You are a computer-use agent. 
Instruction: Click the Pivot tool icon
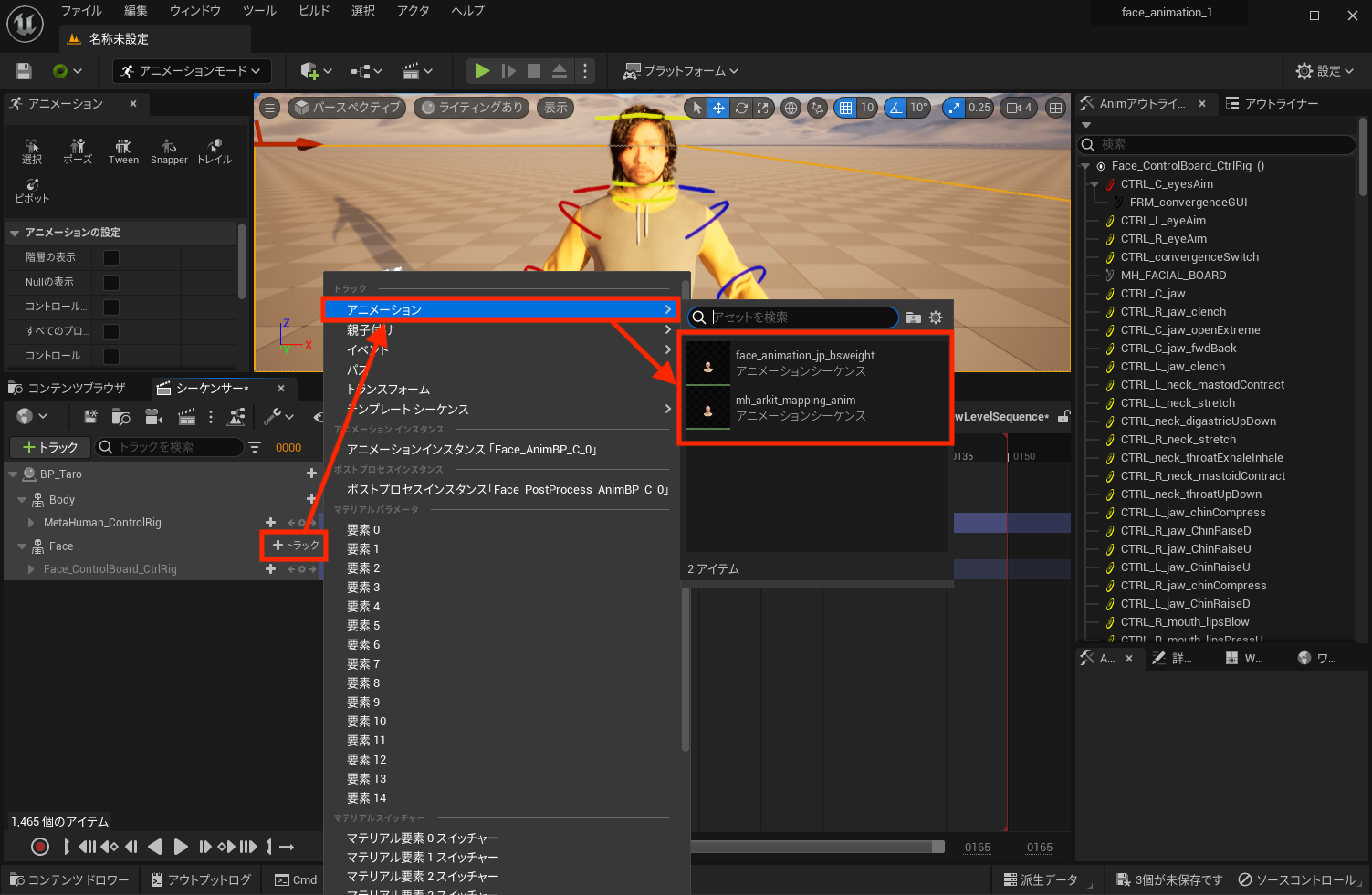[x=32, y=190]
